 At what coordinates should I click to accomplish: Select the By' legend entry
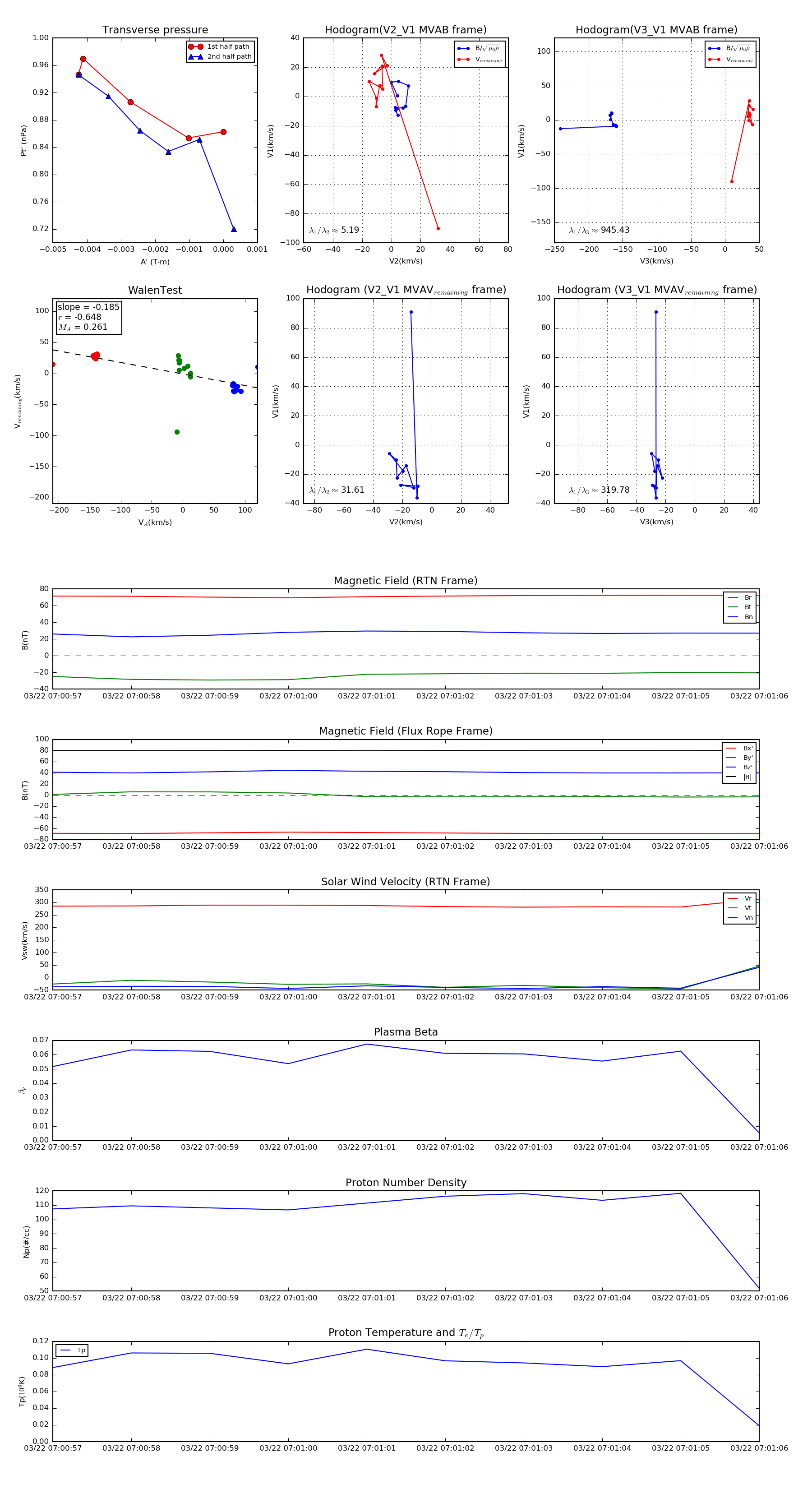tap(740, 758)
